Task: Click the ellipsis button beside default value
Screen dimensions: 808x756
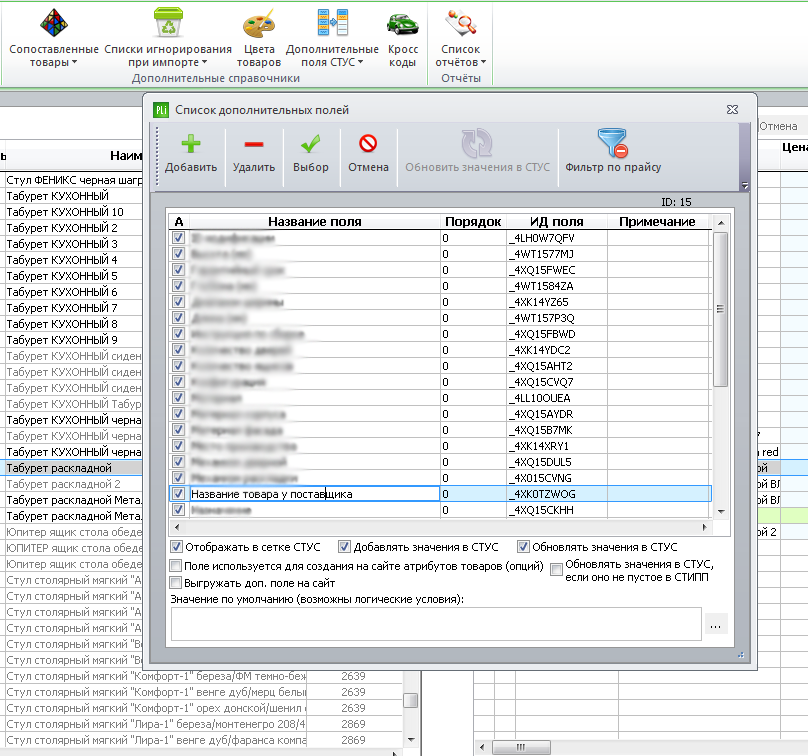Action: coord(716,626)
